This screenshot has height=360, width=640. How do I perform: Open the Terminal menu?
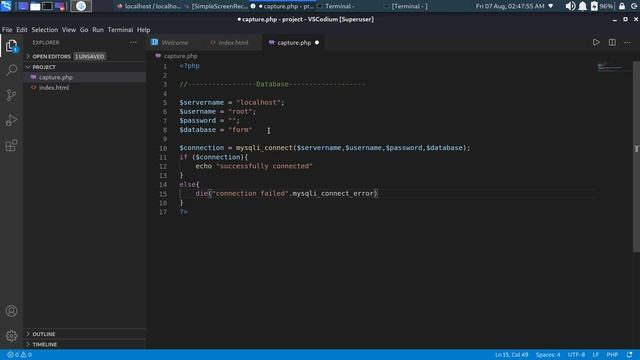tap(120, 30)
